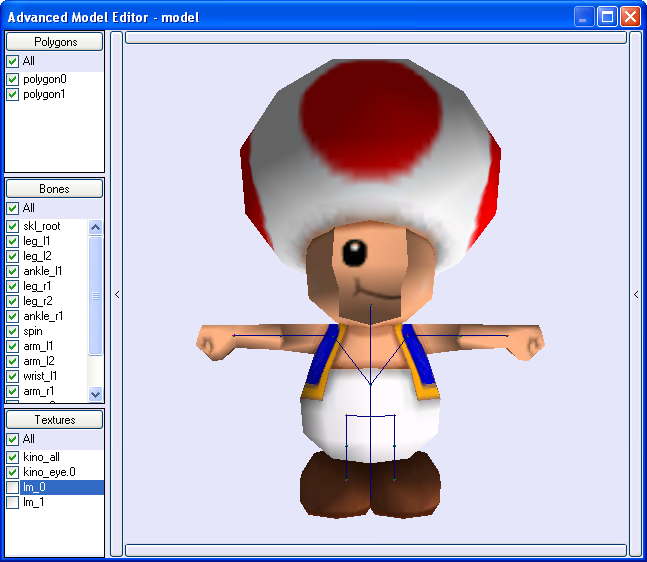647x562 pixels.
Task: Click the Bones list scroll down arrow
Action: click(x=95, y=394)
